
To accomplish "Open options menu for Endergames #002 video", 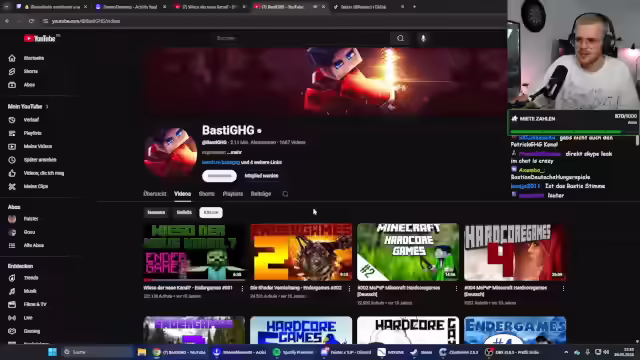I will coord(349,289).
